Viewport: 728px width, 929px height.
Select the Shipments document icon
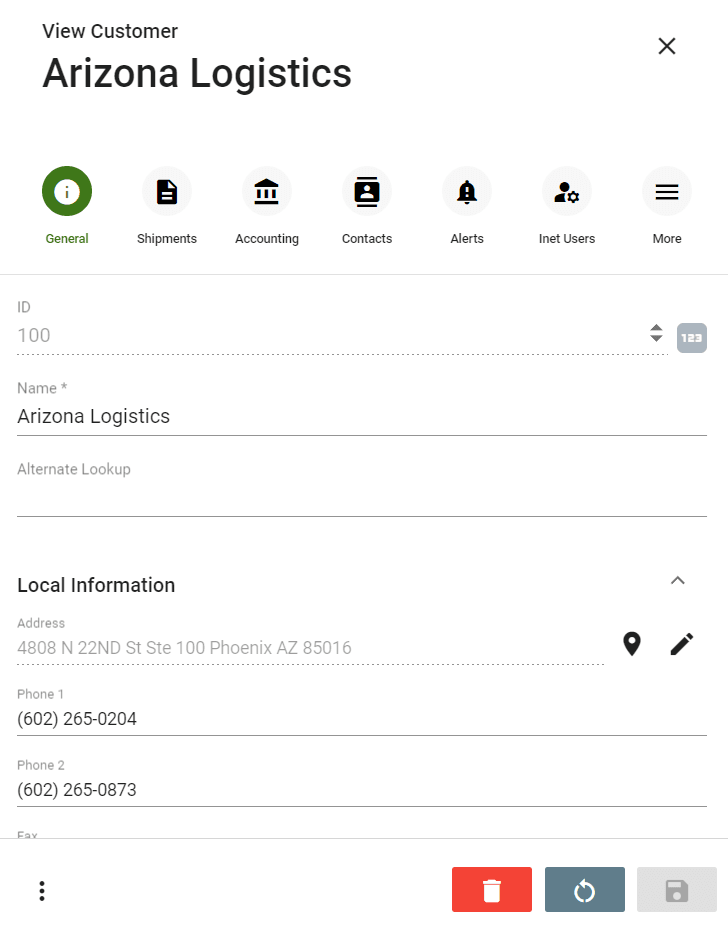point(167,190)
